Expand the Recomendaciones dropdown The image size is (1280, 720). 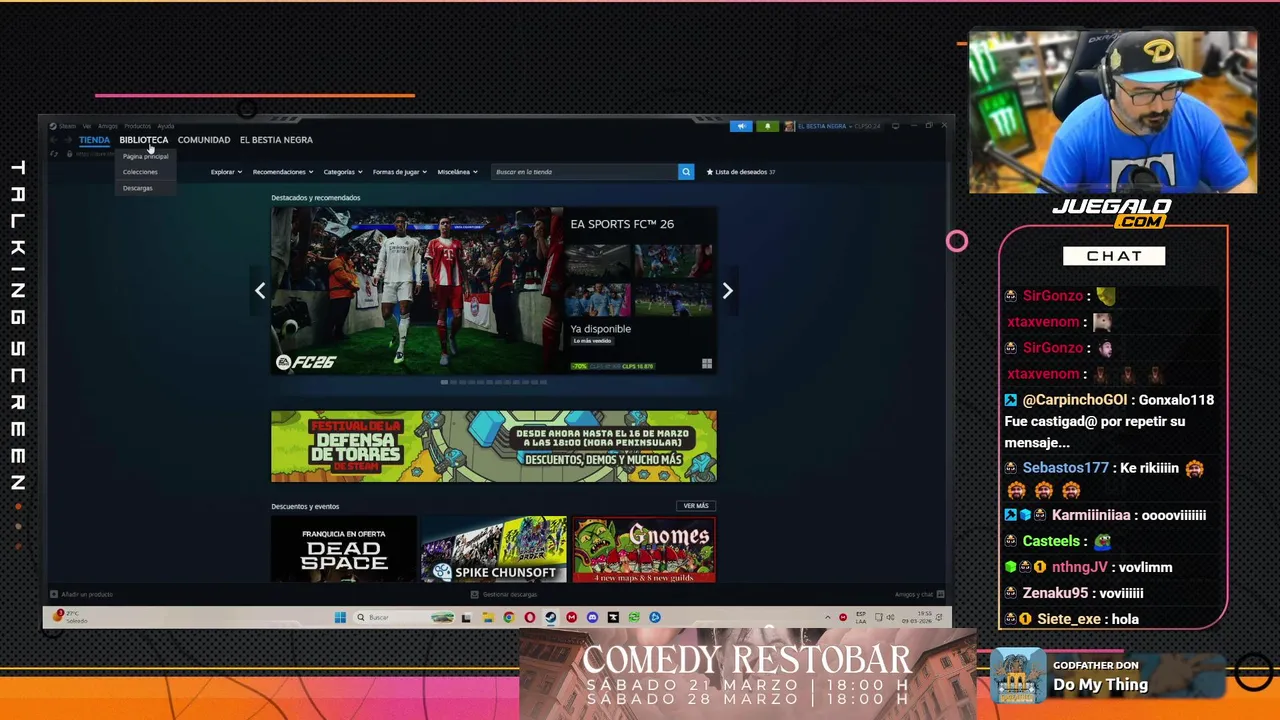click(x=283, y=172)
